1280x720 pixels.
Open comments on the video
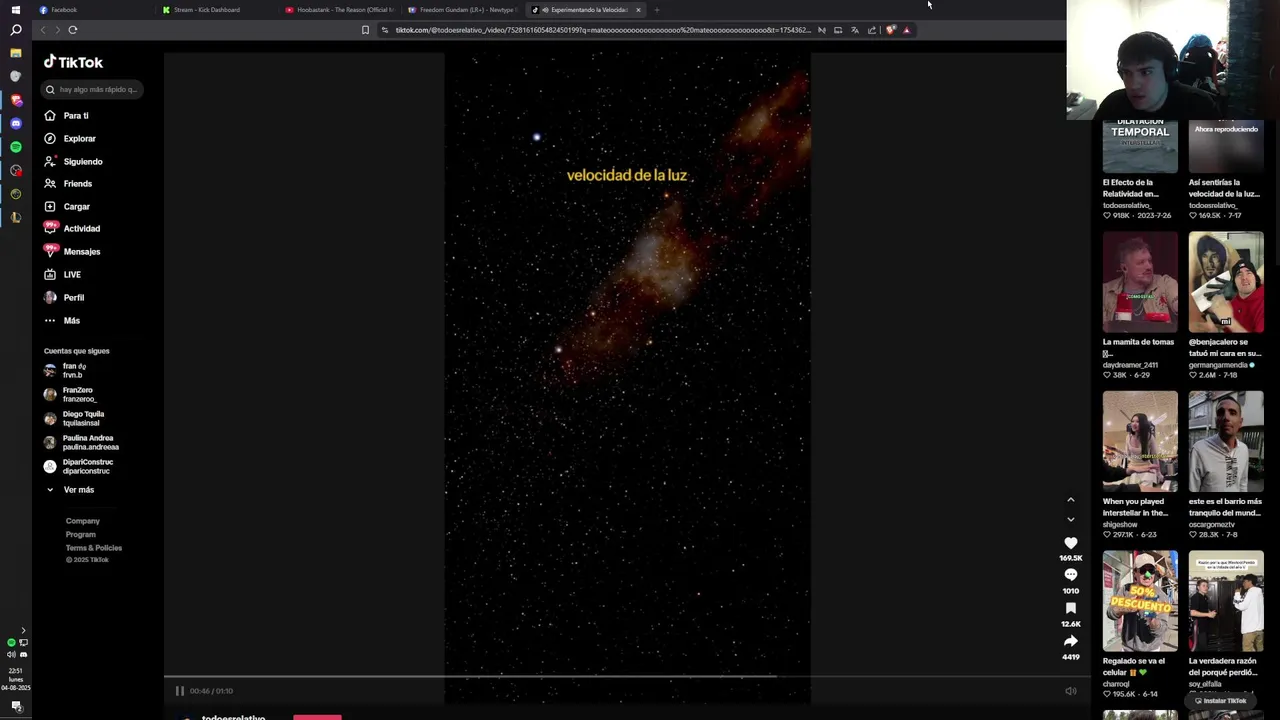1071,575
